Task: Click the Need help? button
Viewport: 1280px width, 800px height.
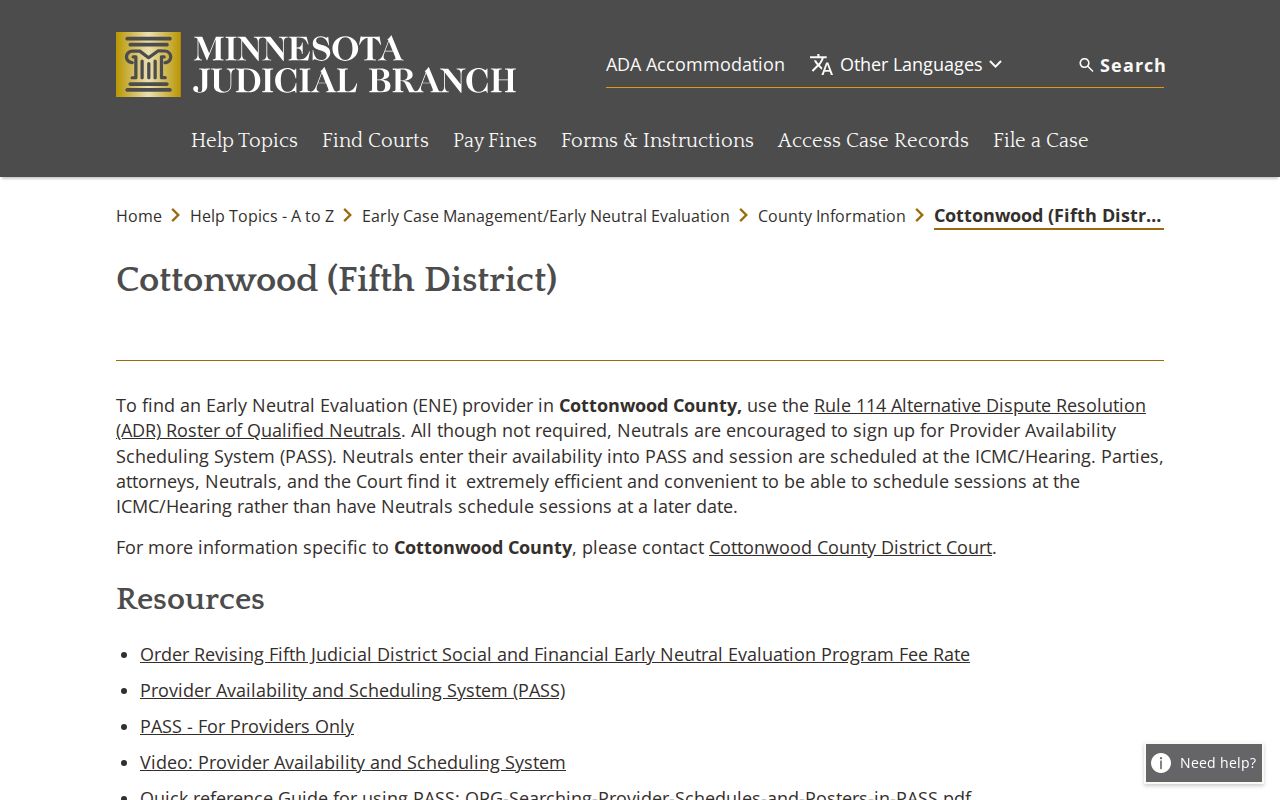Action: click(x=1204, y=763)
